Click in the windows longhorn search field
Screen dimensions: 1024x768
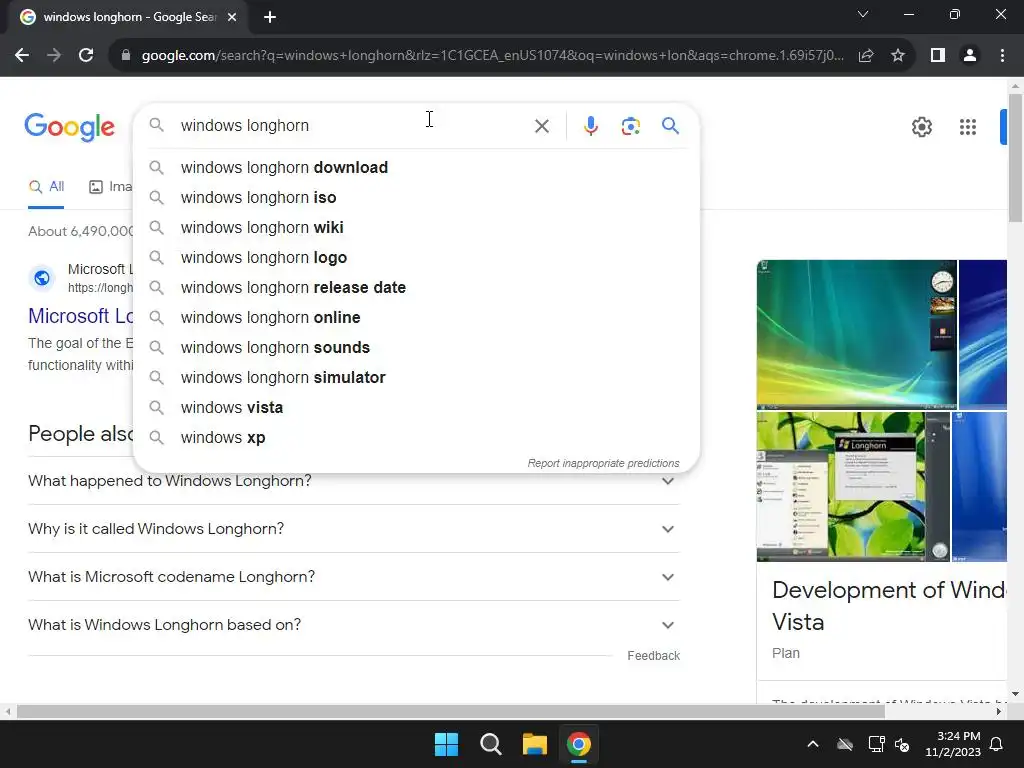pos(353,125)
